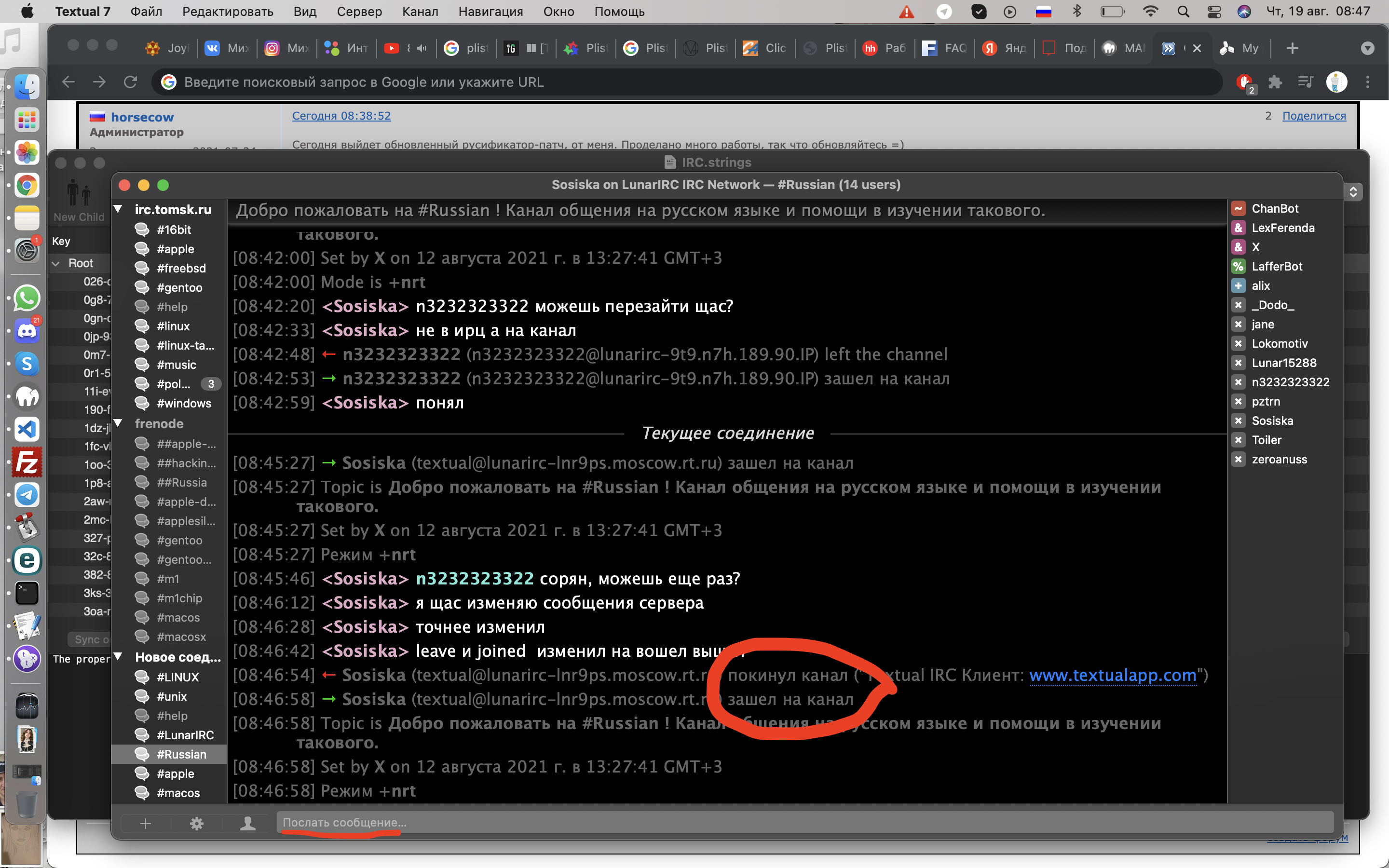1389x868 pixels.
Task: Open the Сервер menu
Action: 359,12
